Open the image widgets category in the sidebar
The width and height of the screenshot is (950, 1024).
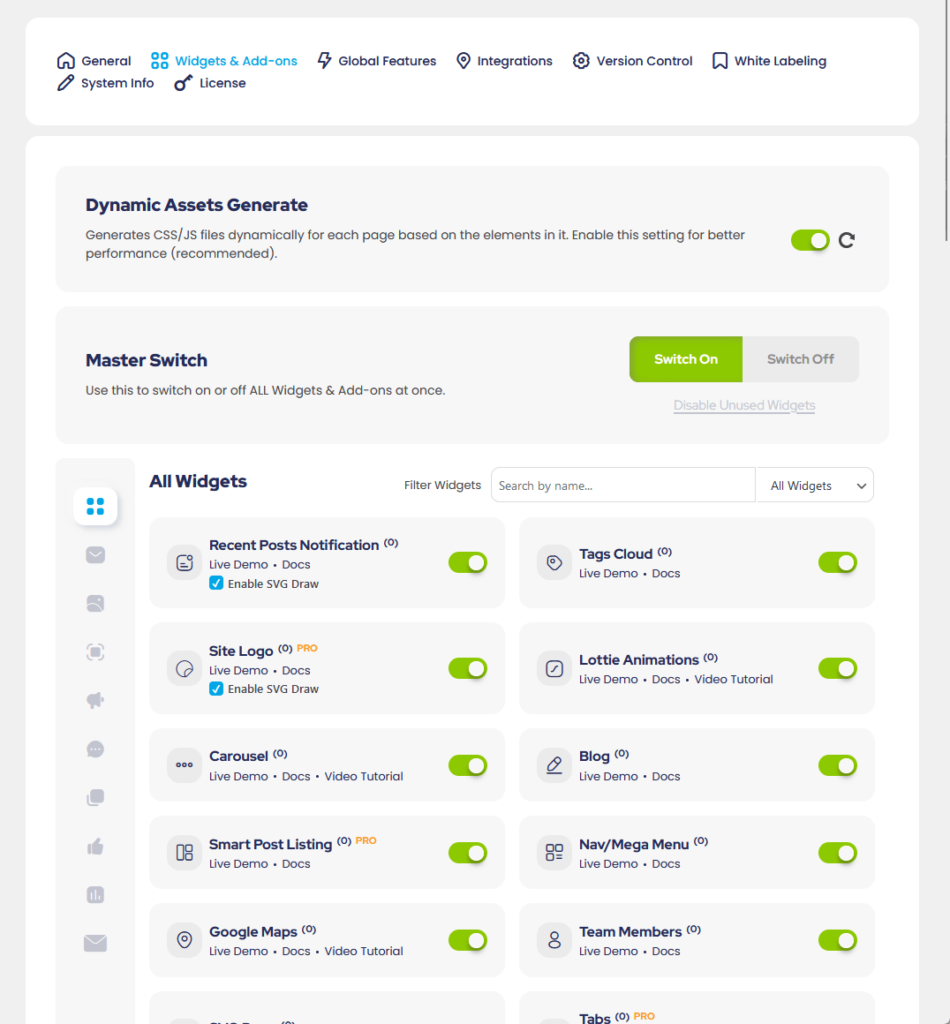pos(95,603)
